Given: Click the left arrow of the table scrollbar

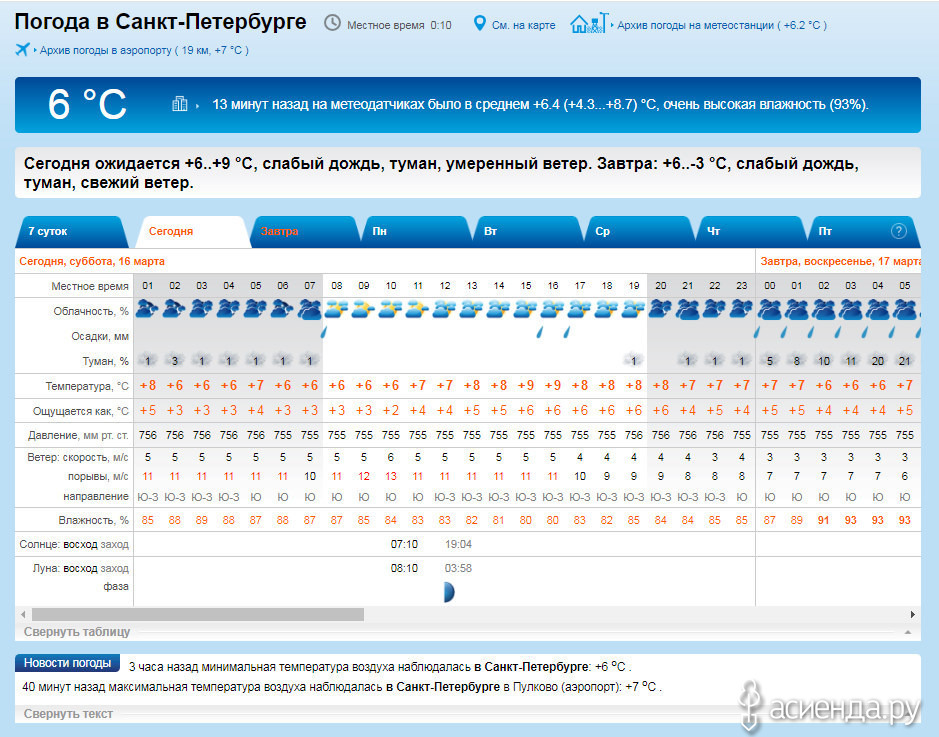Looking at the screenshot, I should (x=23, y=614).
